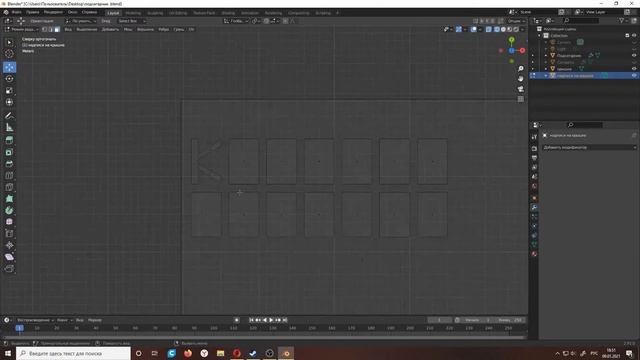Open Firefox from the Windows taskbar
The width and height of the screenshot is (640, 360).
[x=188, y=353]
